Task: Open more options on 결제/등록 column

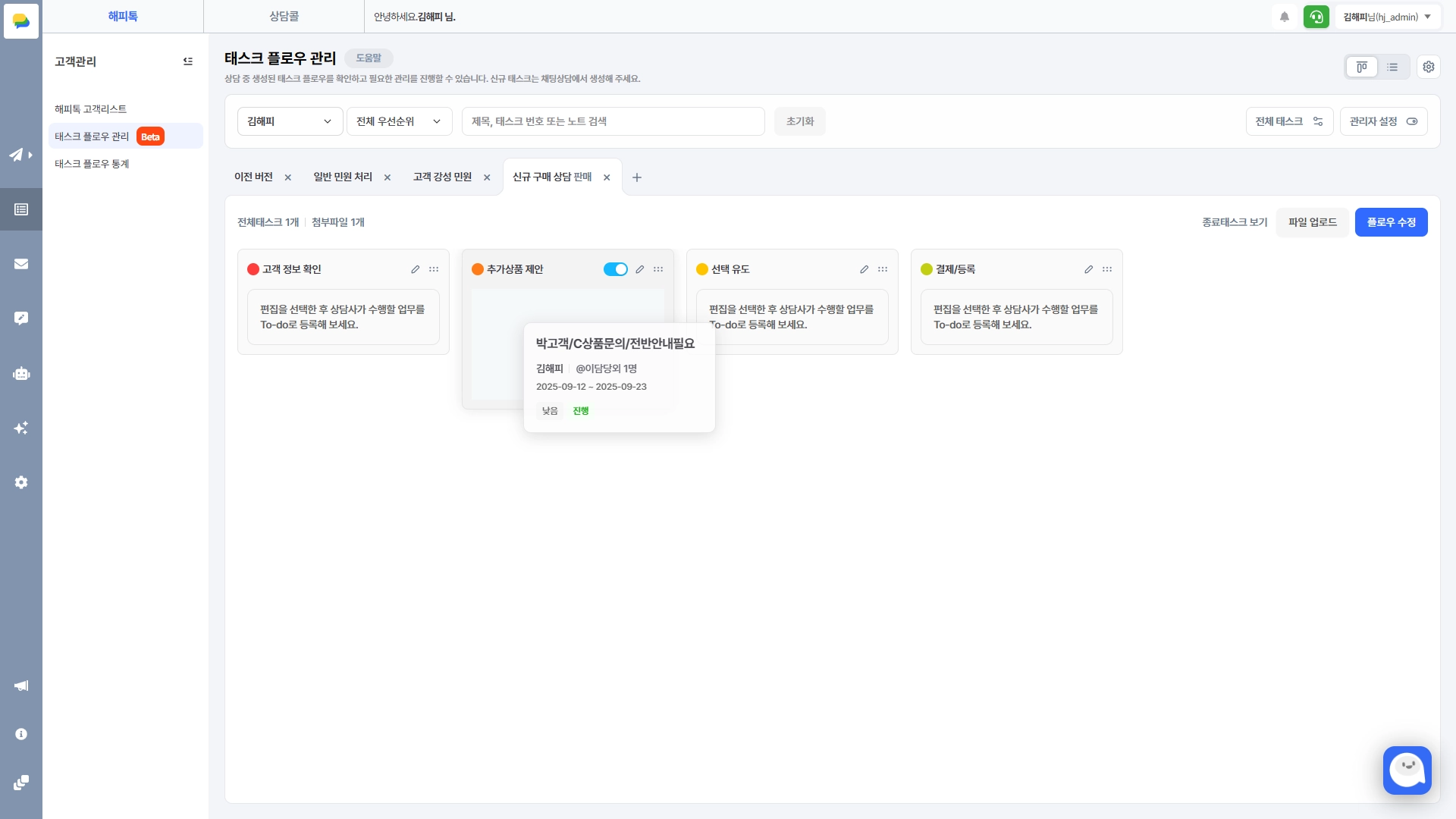Action: [1107, 269]
